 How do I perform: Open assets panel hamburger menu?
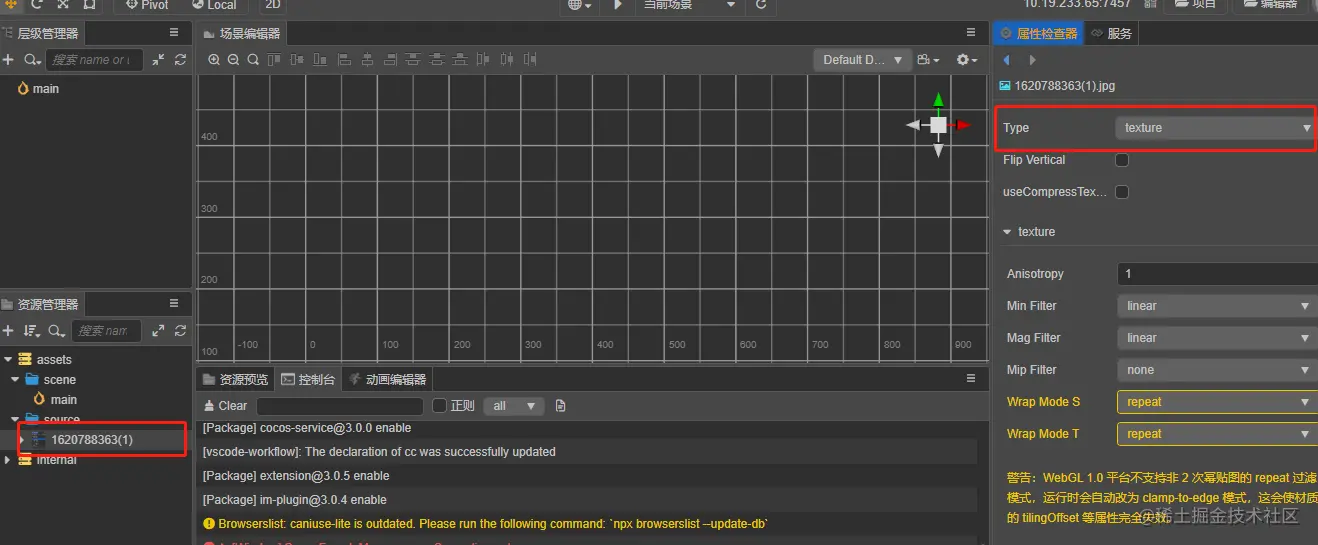pyautogui.click(x=174, y=303)
